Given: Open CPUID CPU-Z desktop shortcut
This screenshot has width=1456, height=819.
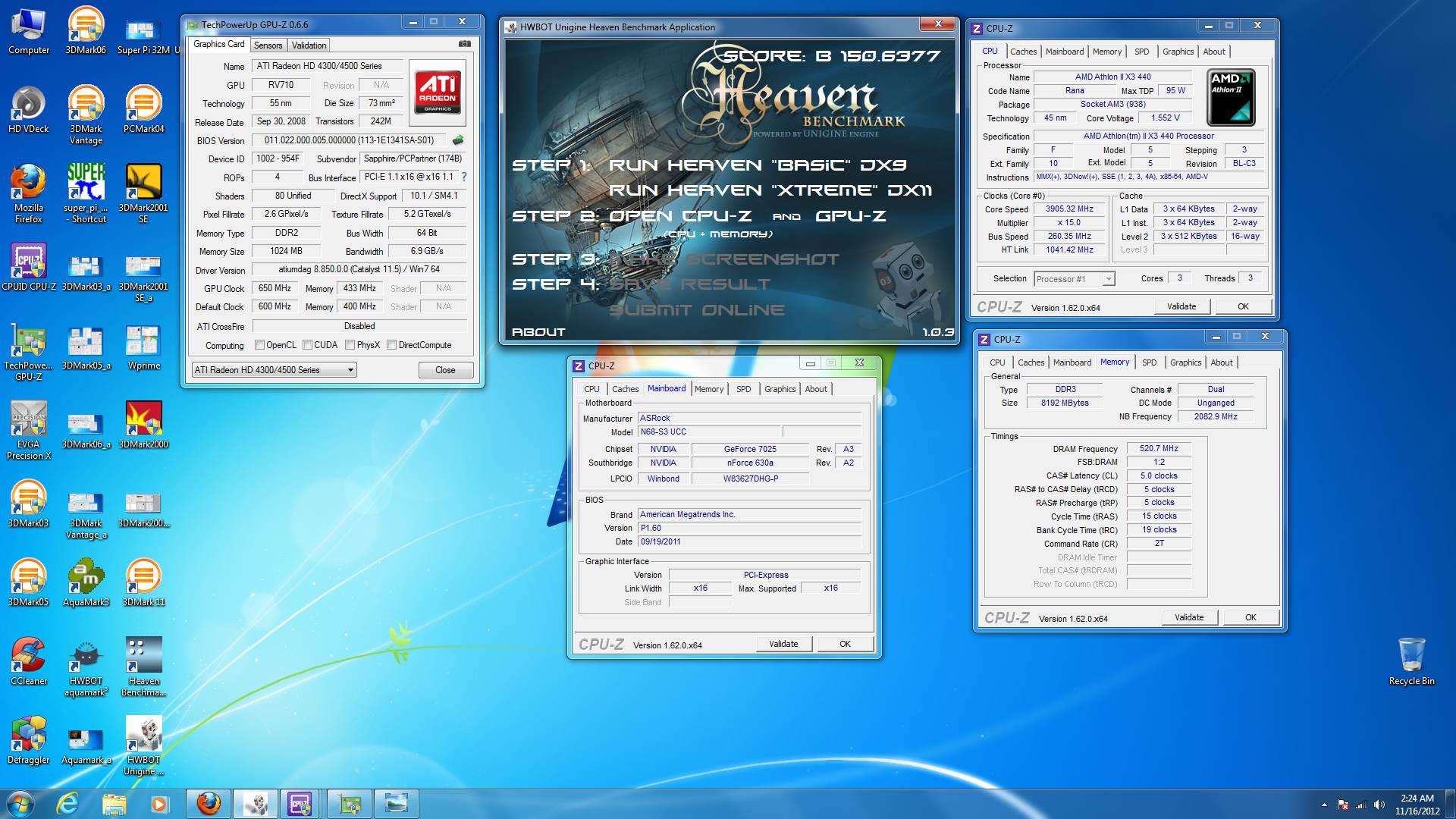Looking at the screenshot, I should 28,267.
